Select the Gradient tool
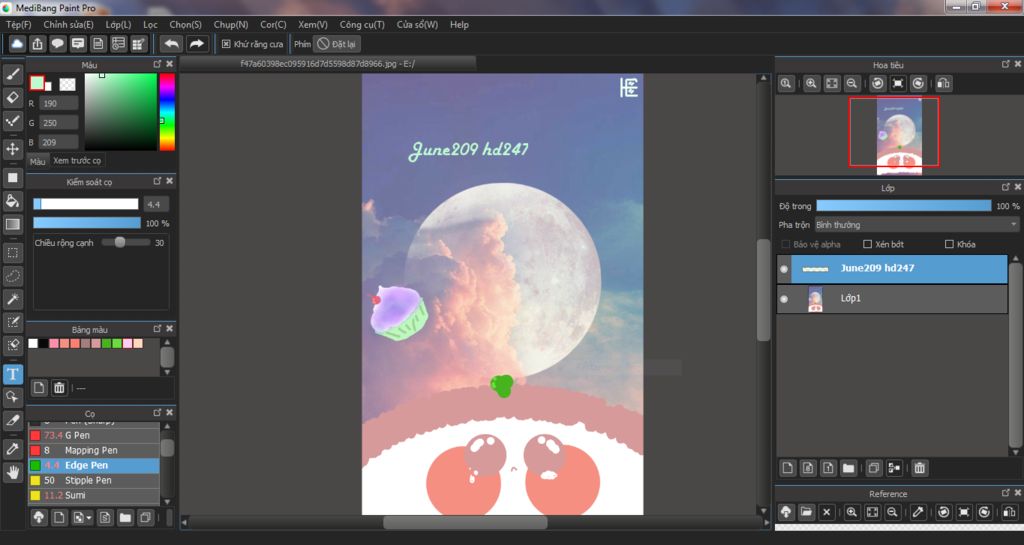 click(x=12, y=225)
